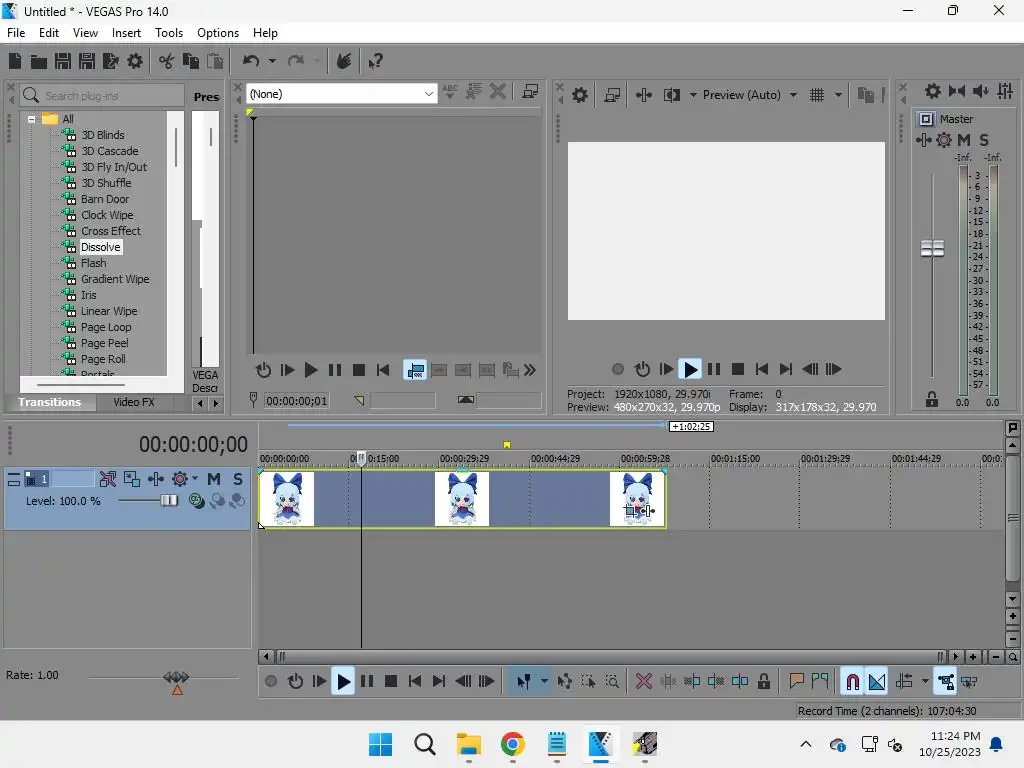
Task: Click Record button in main transport
Action: coord(271,682)
